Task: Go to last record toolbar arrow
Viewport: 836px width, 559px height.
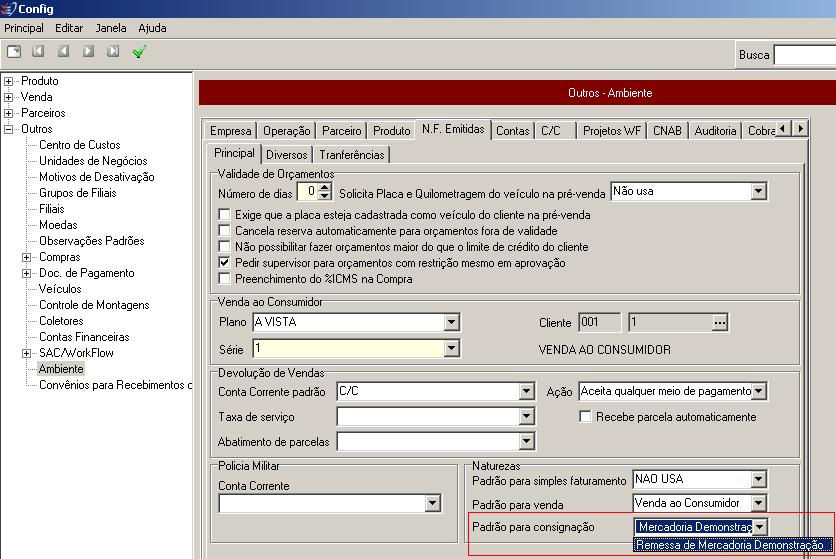Action: coord(113,52)
